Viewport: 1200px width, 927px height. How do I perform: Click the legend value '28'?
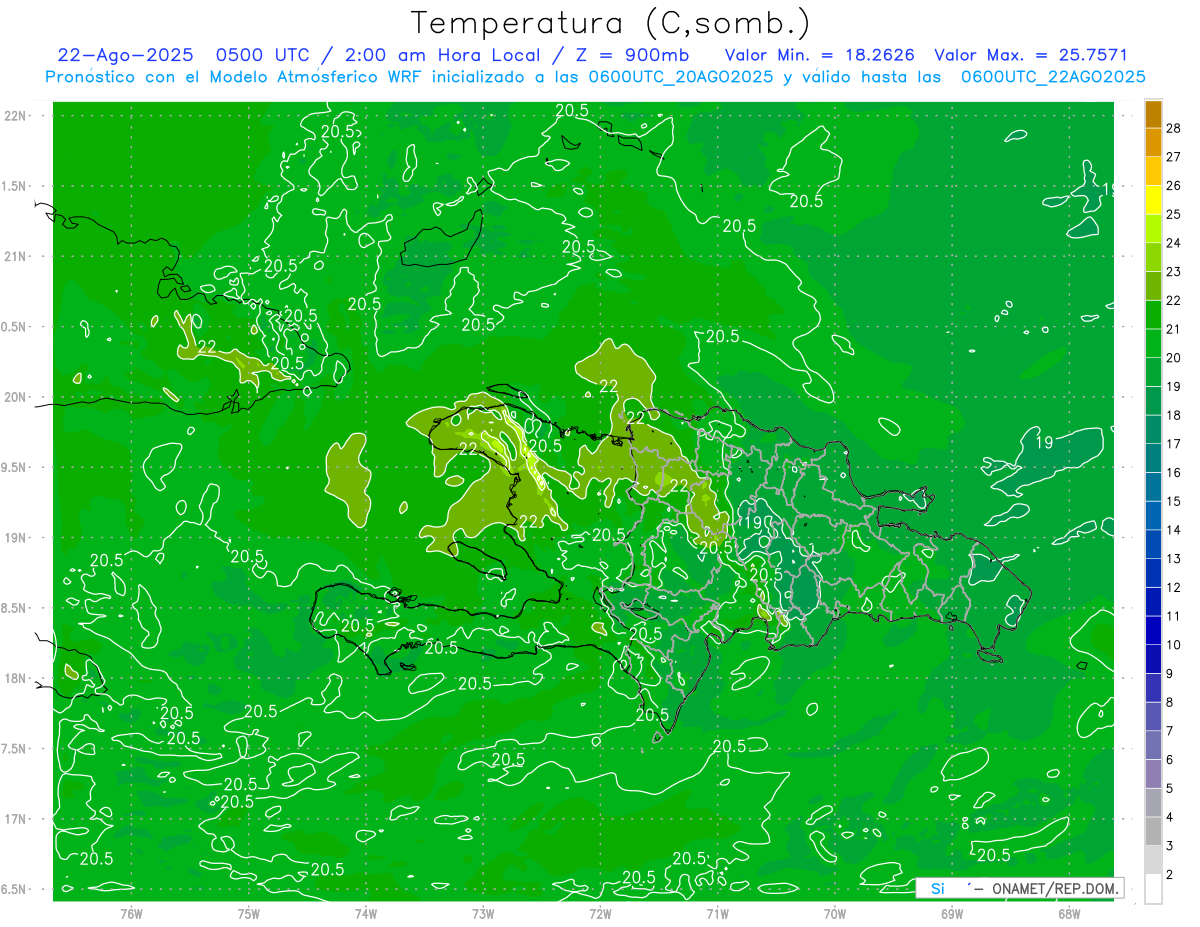1174,128
